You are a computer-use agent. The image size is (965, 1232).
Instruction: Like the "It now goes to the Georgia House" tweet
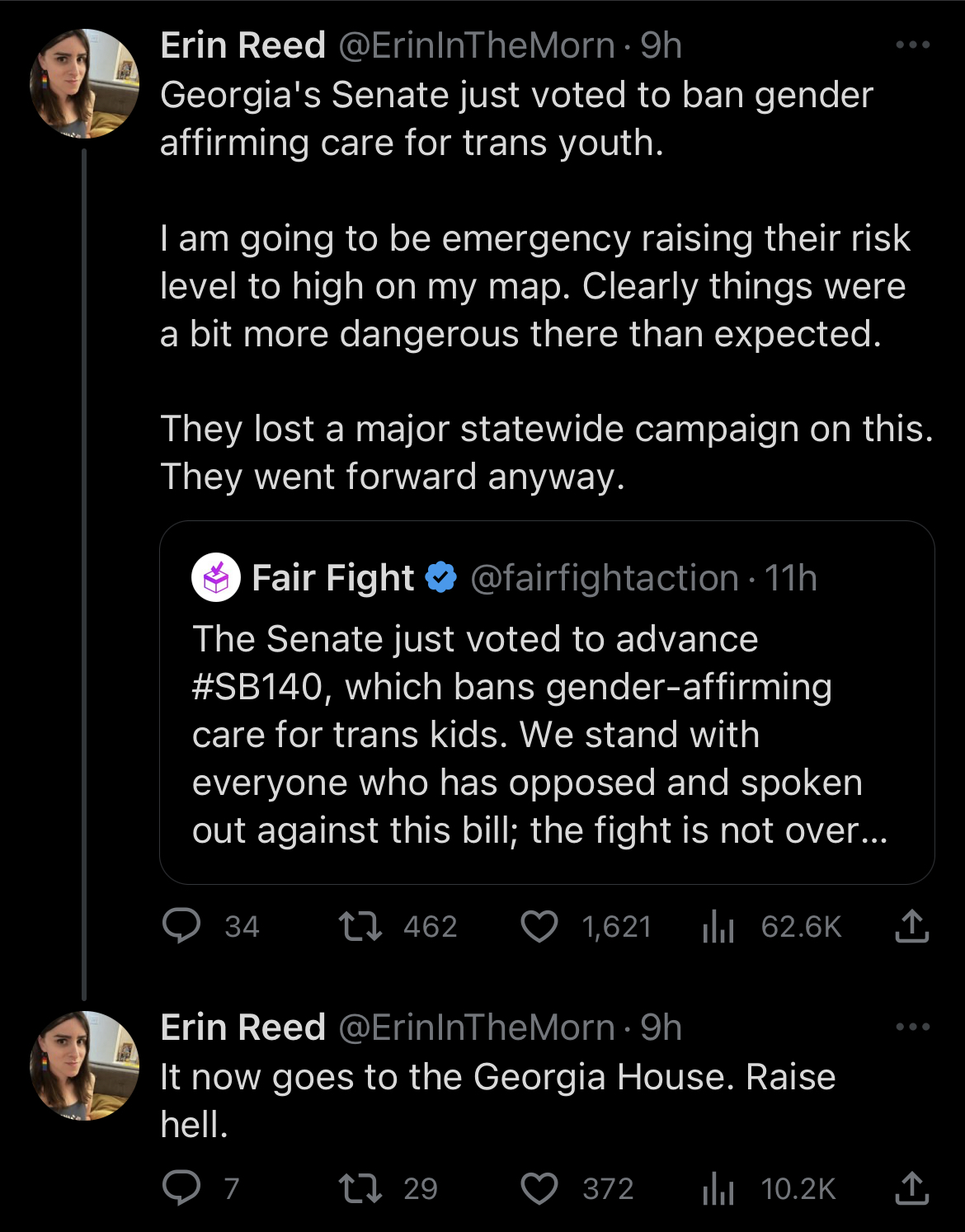pos(539,1187)
